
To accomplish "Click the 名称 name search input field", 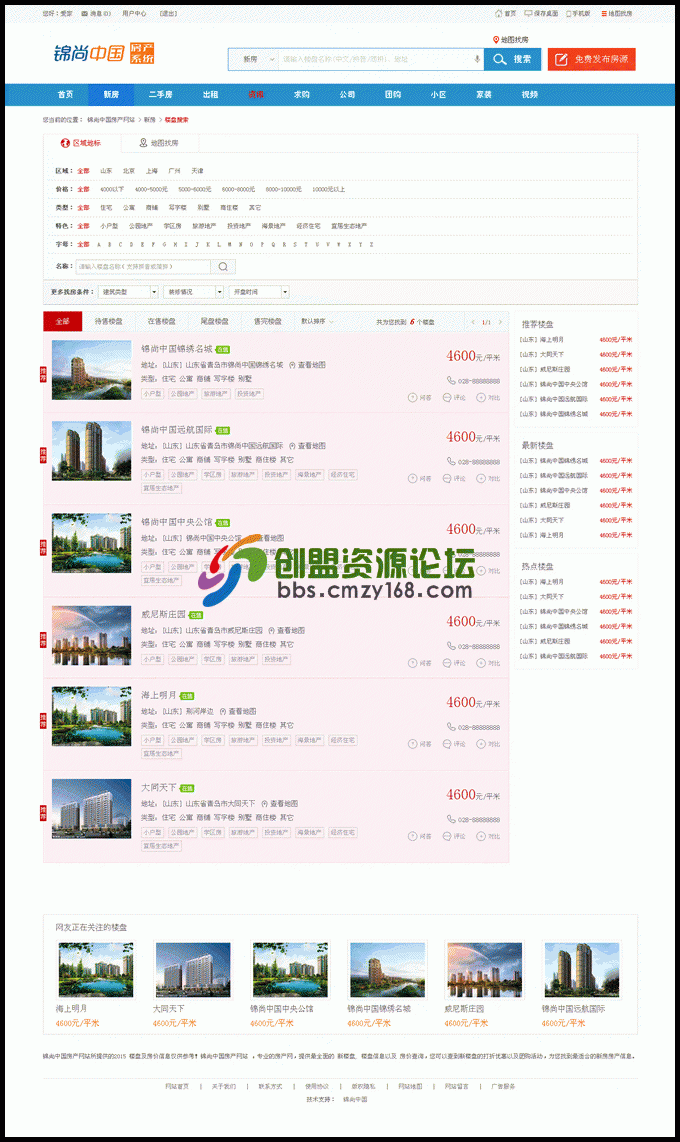I will click(x=143, y=267).
